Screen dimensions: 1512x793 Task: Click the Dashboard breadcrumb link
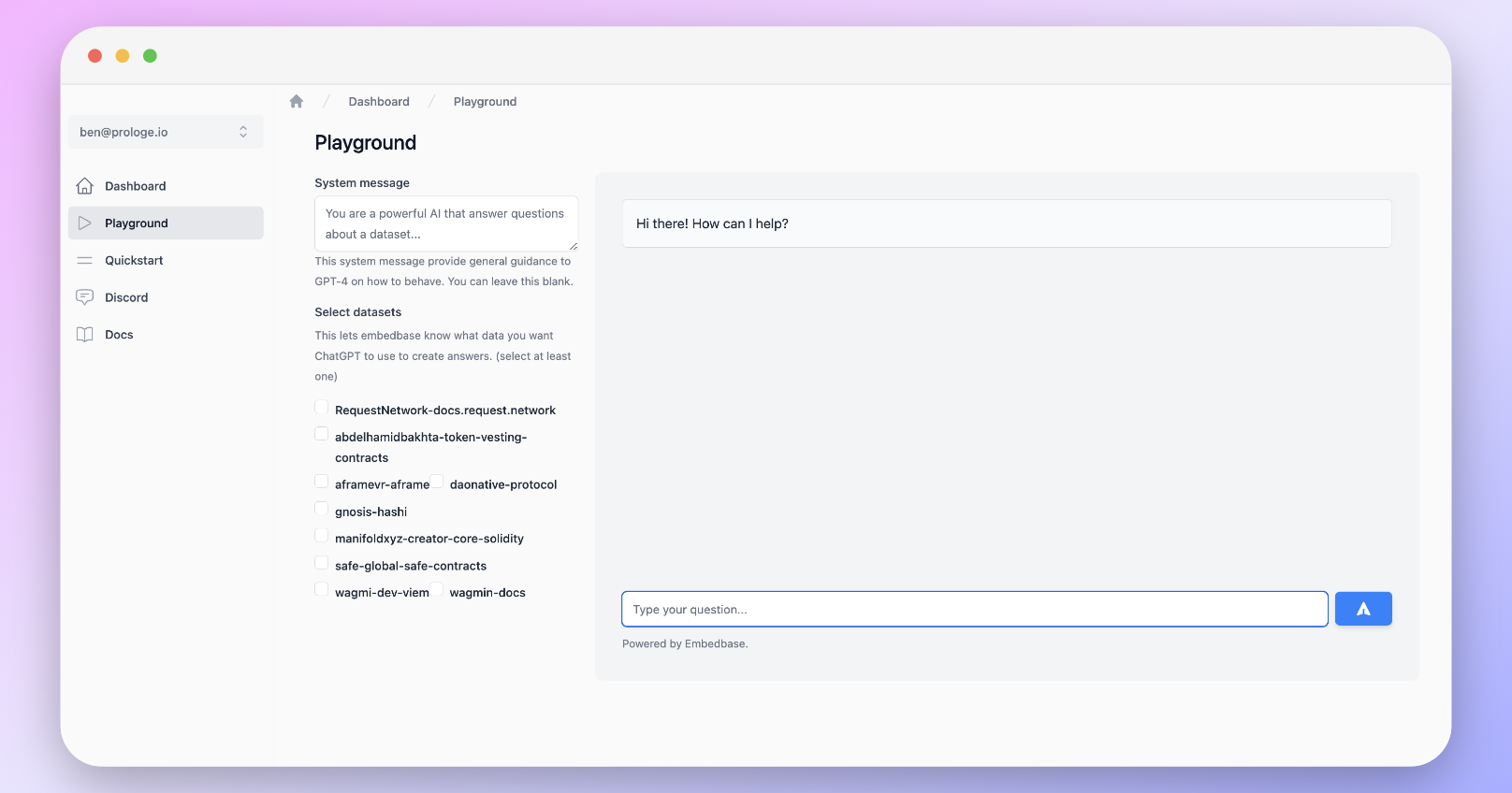click(x=379, y=102)
